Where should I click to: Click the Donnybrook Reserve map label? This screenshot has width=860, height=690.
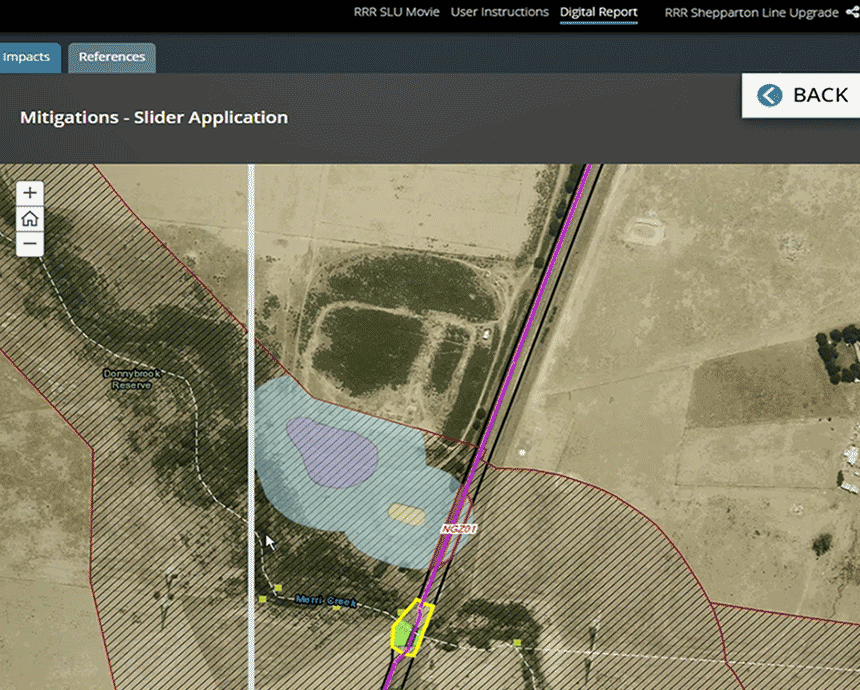point(132,379)
